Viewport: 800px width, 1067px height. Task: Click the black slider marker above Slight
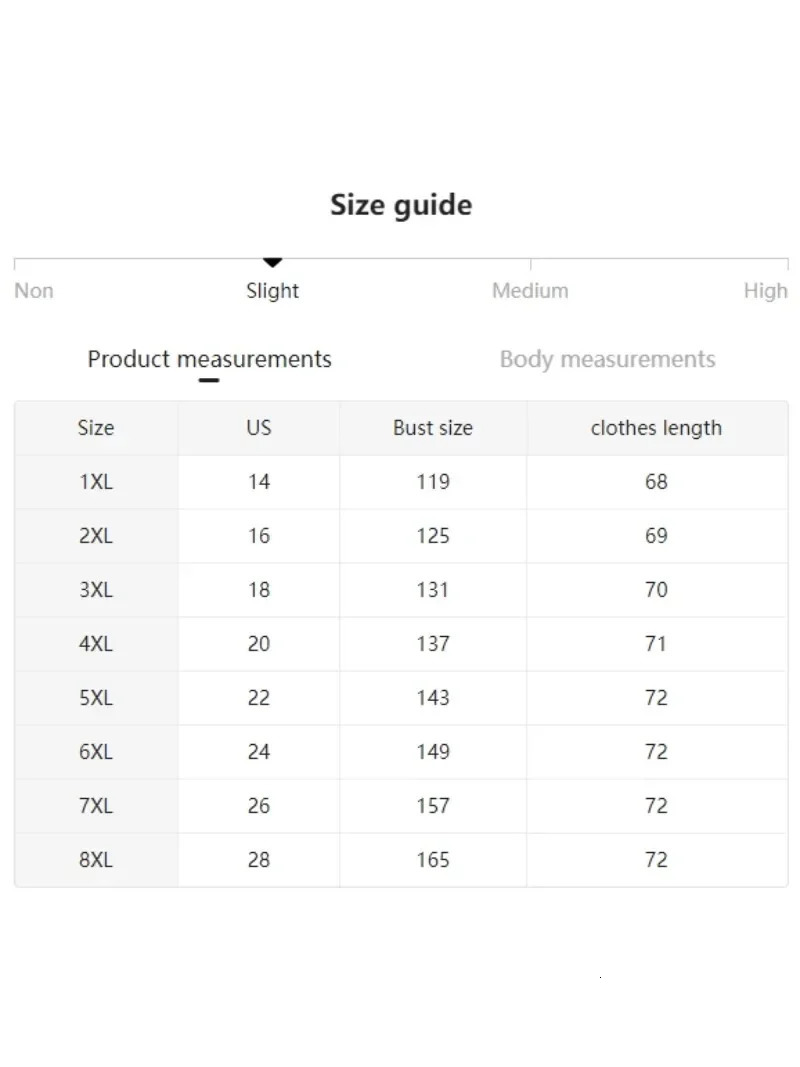272,263
